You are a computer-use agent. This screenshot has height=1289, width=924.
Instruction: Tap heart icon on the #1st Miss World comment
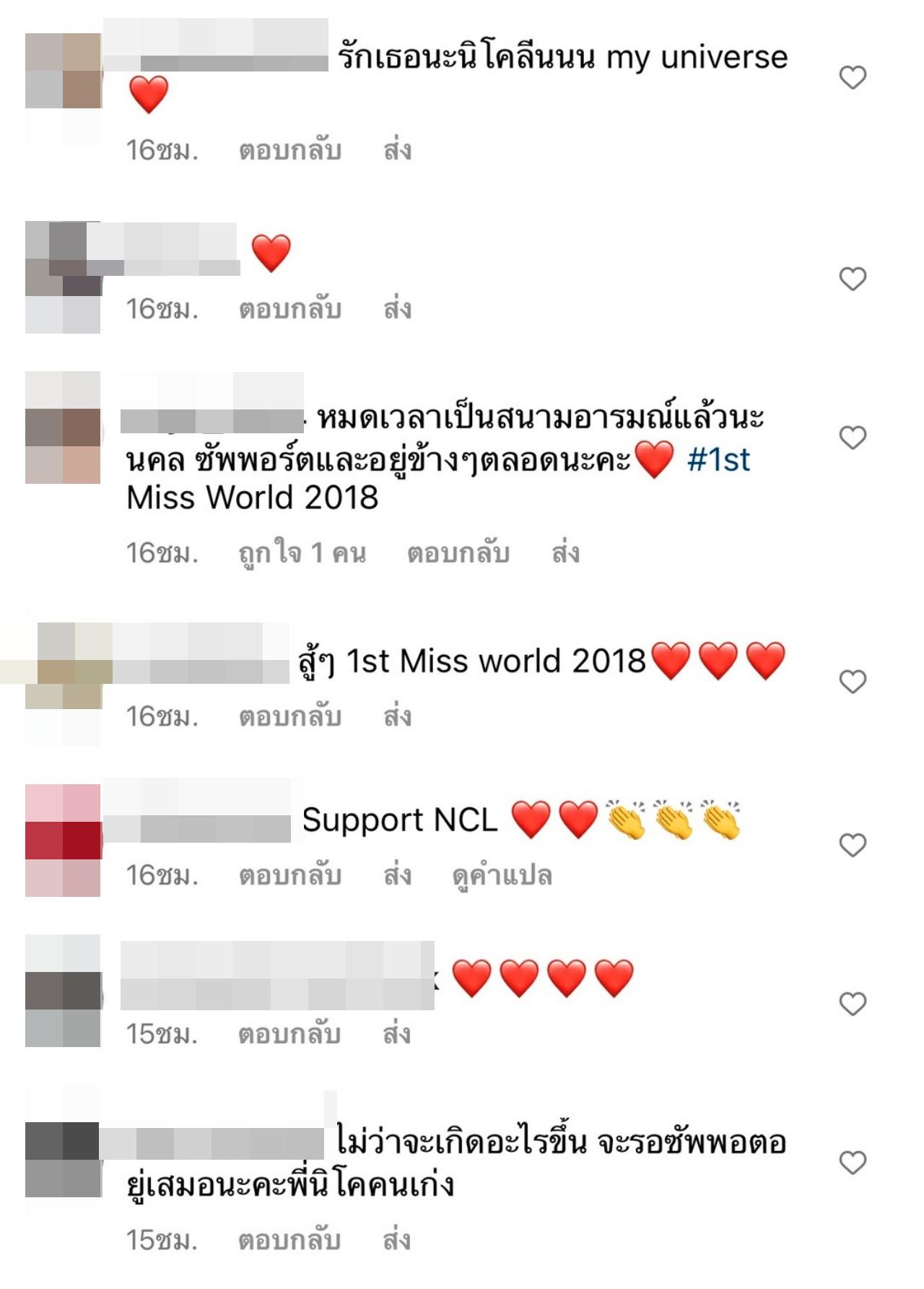click(x=853, y=438)
